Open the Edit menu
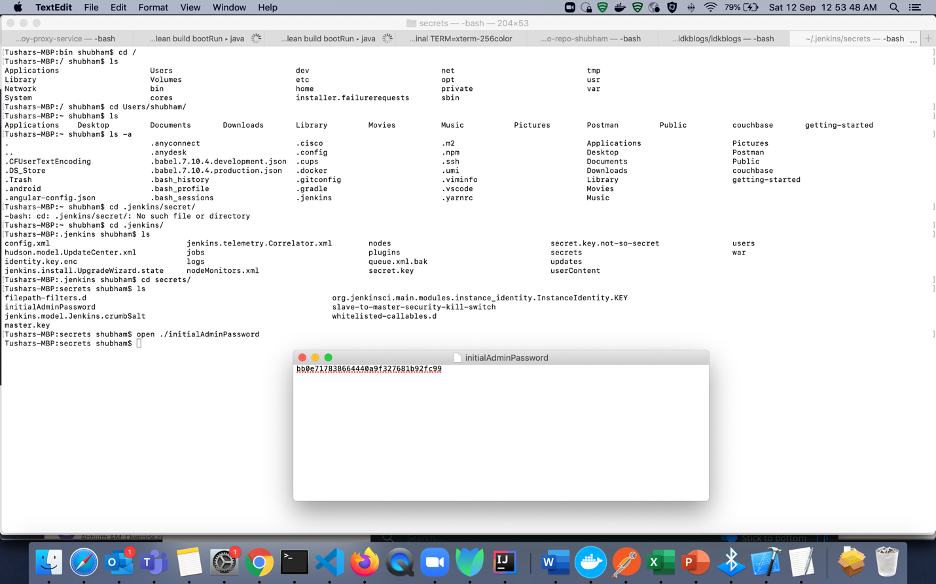Viewport: 936px width, 584px height. pos(118,7)
